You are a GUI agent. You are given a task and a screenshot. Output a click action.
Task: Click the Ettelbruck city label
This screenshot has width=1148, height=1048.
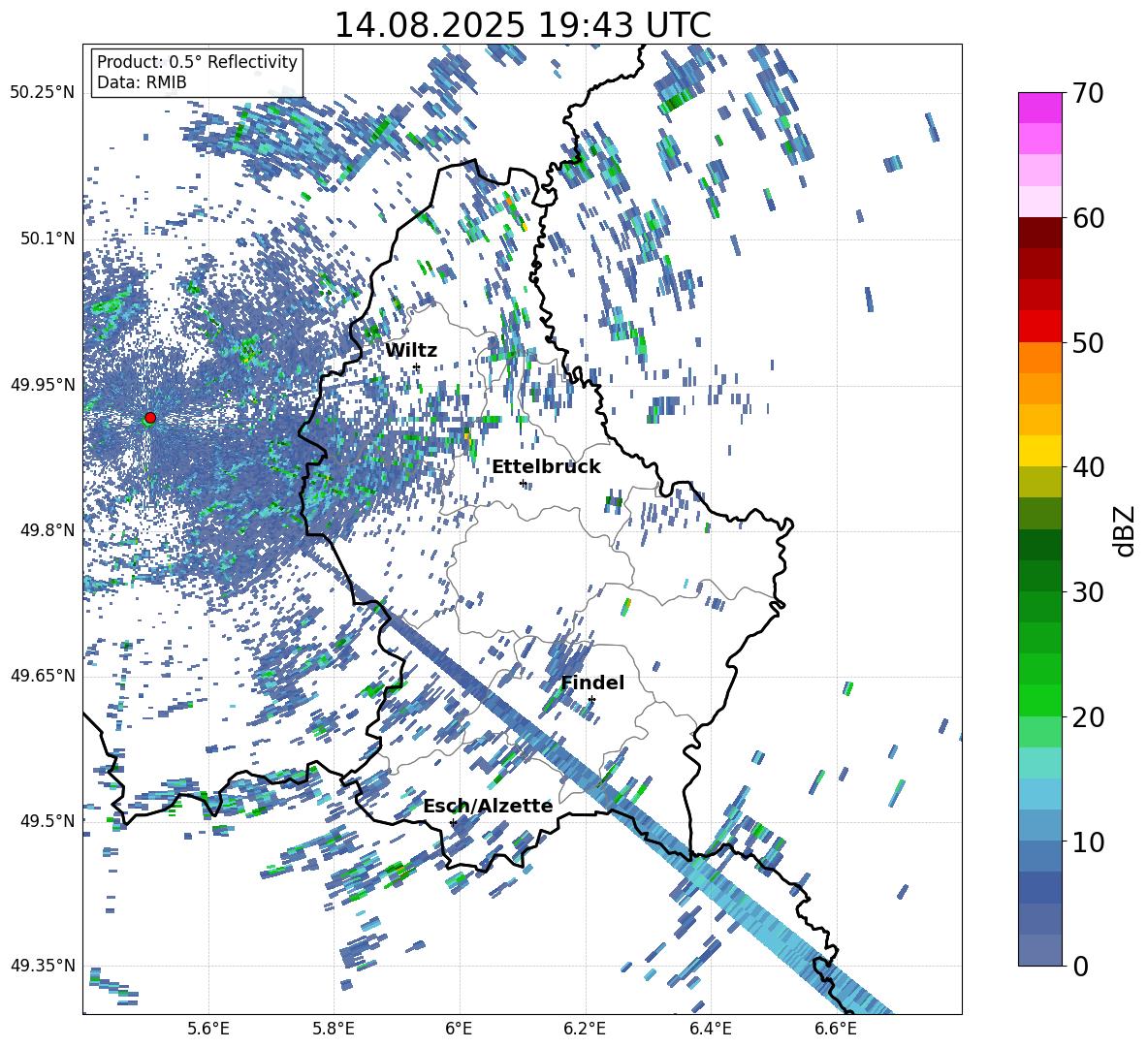click(x=546, y=467)
